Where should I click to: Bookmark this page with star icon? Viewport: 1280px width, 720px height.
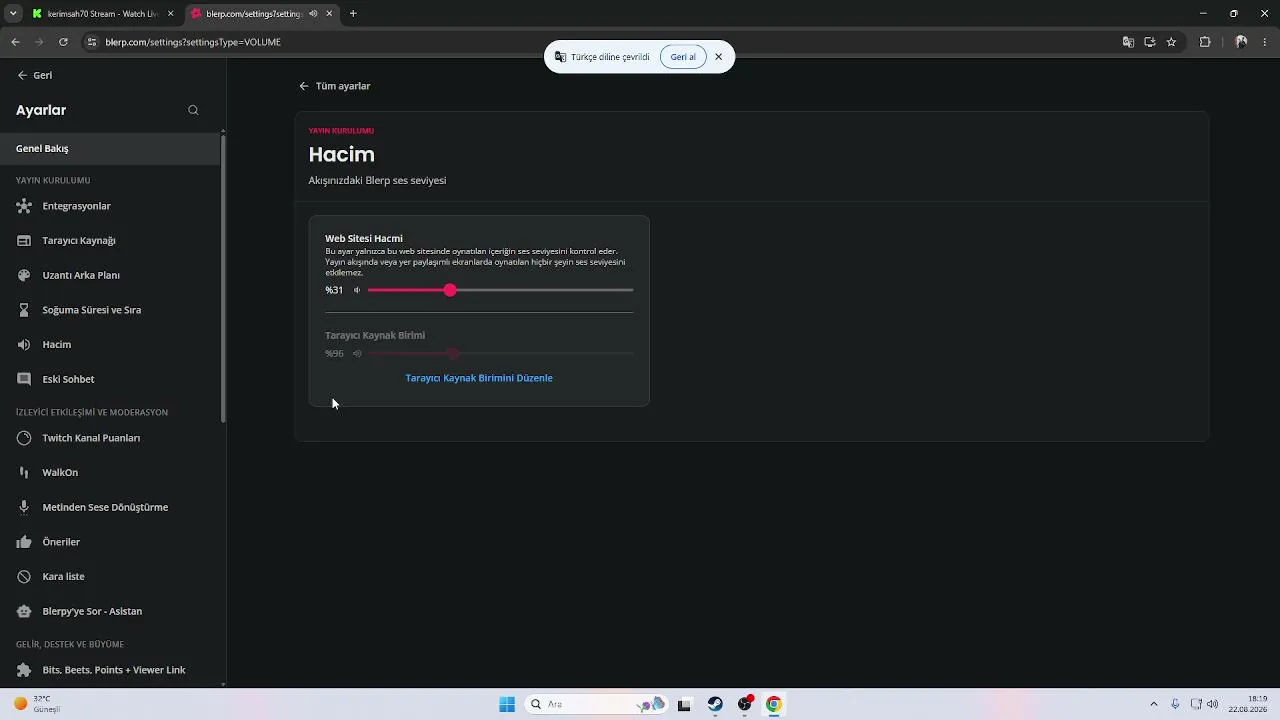(x=1171, y=42)
